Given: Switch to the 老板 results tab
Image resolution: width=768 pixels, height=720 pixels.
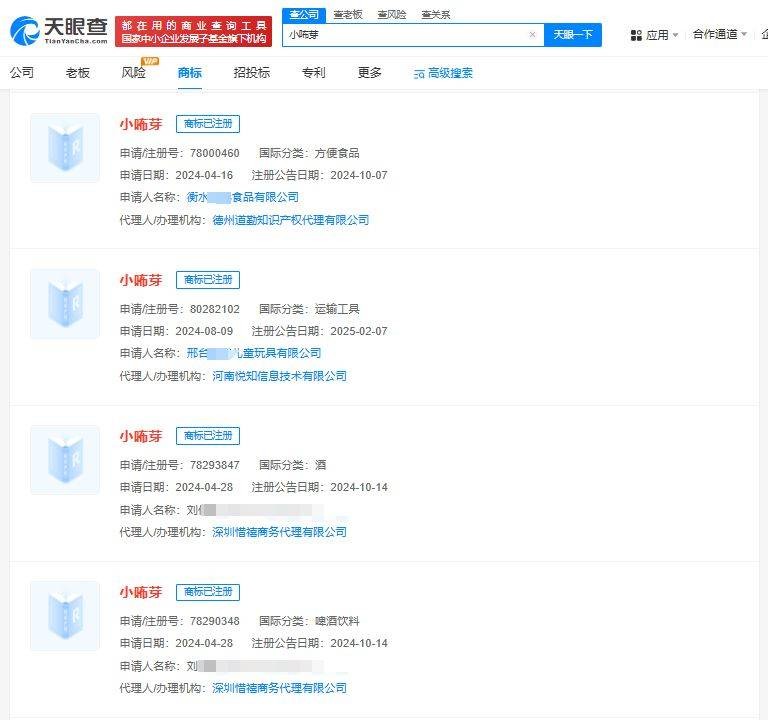Looking at the screenshot, I should [78, 72].
